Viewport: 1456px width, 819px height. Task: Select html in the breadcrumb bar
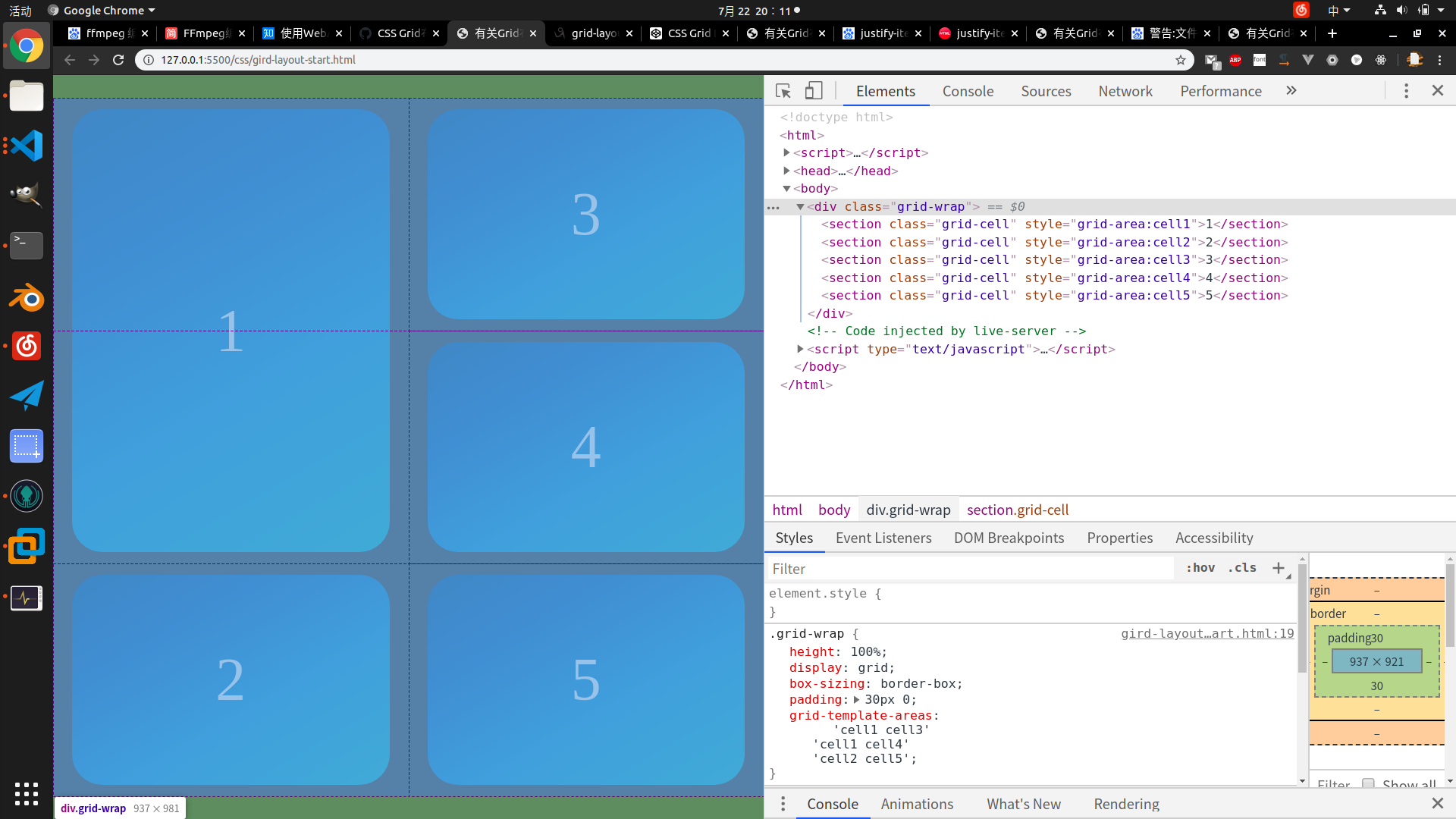coord(787,510)
